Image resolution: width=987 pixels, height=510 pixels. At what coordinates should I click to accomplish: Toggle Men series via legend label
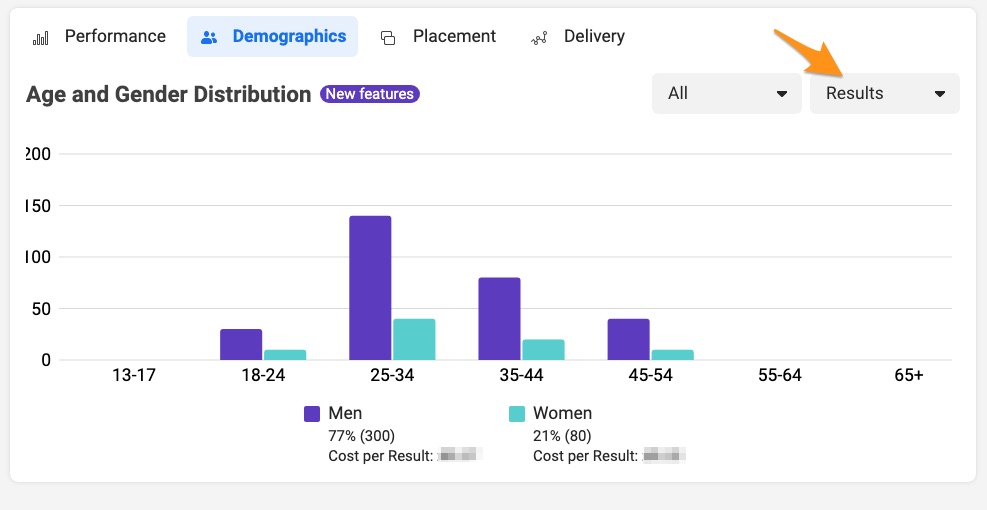tap(345, 413)
